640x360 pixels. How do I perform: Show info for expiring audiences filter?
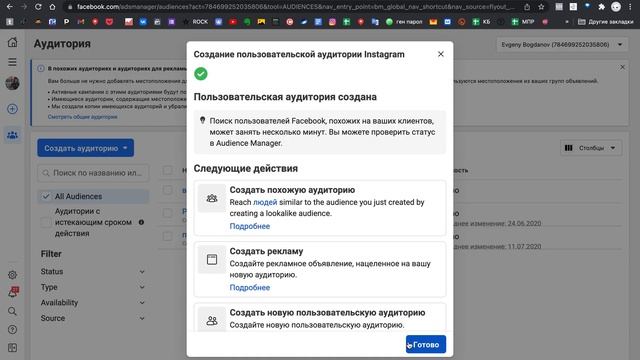click(141, 222)
